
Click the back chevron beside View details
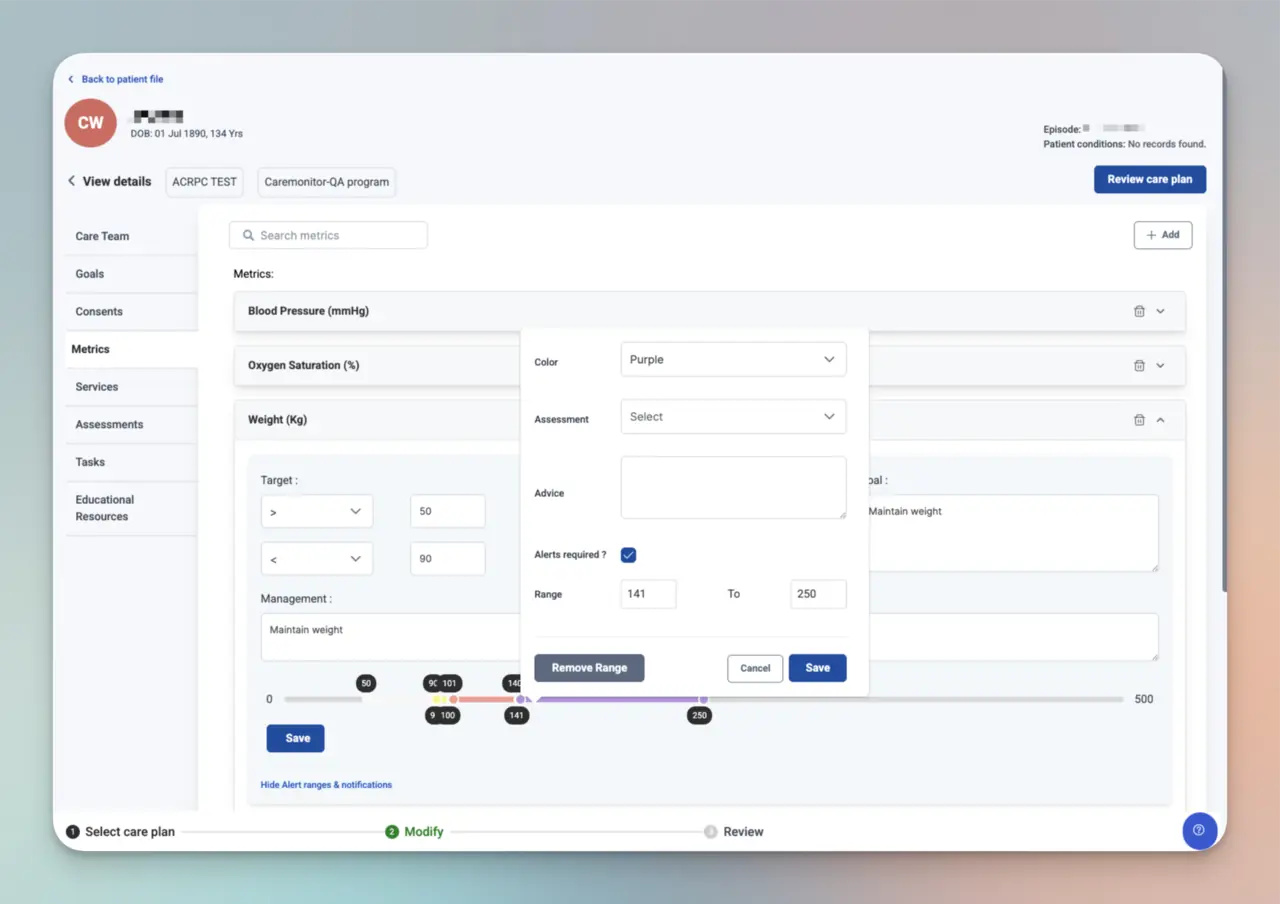(71, 181)
